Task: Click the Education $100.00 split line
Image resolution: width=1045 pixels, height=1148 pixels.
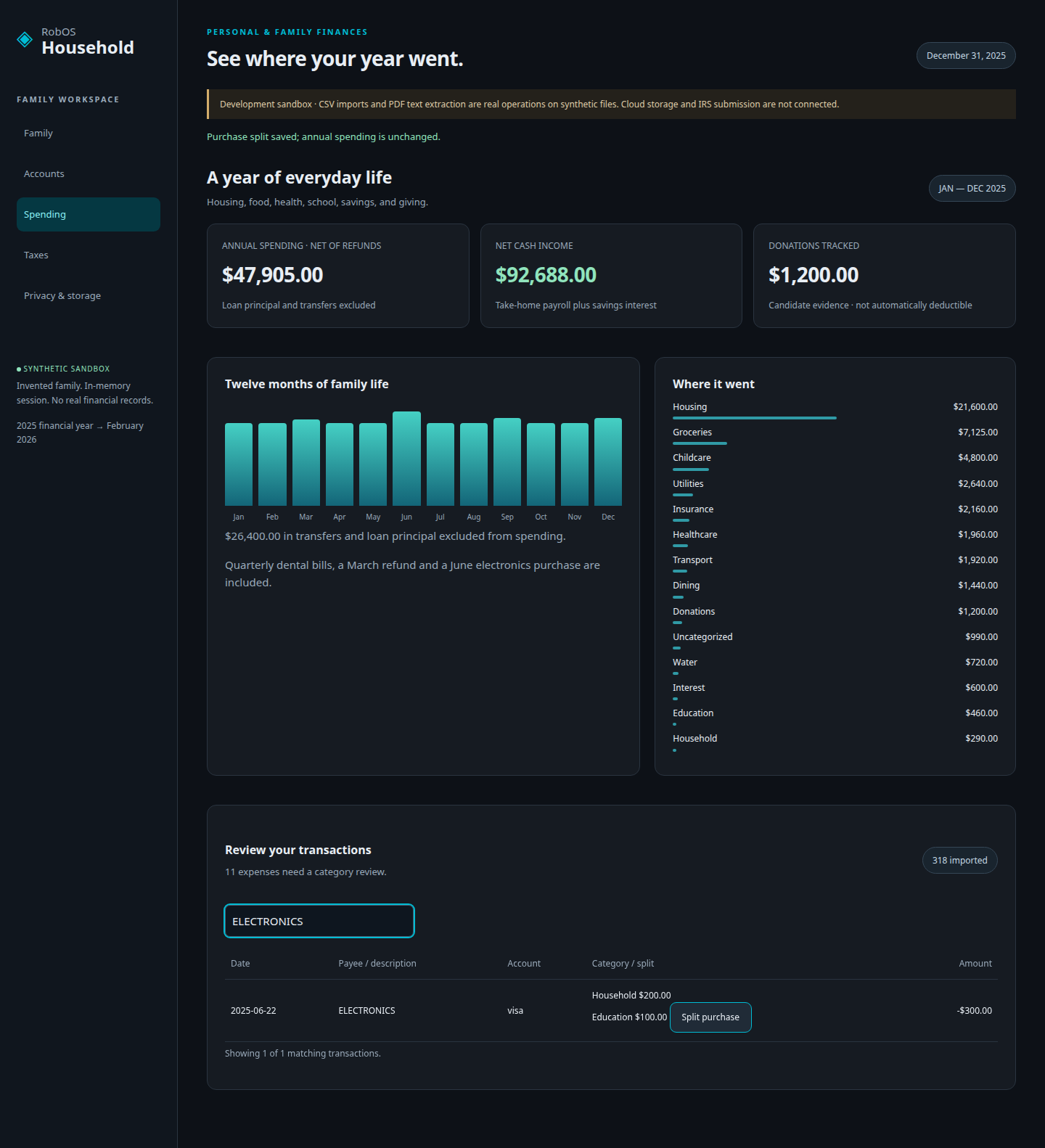Action: tap(629, 1017)
